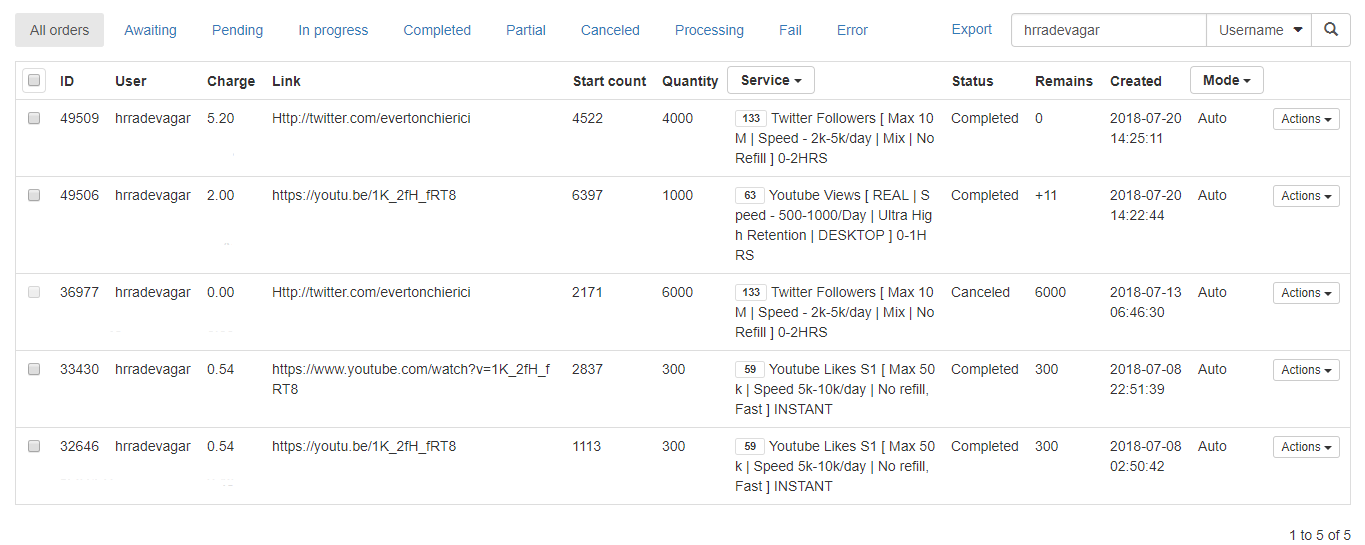
Task: Check the box for order 49509
Action: pos(34,118)
